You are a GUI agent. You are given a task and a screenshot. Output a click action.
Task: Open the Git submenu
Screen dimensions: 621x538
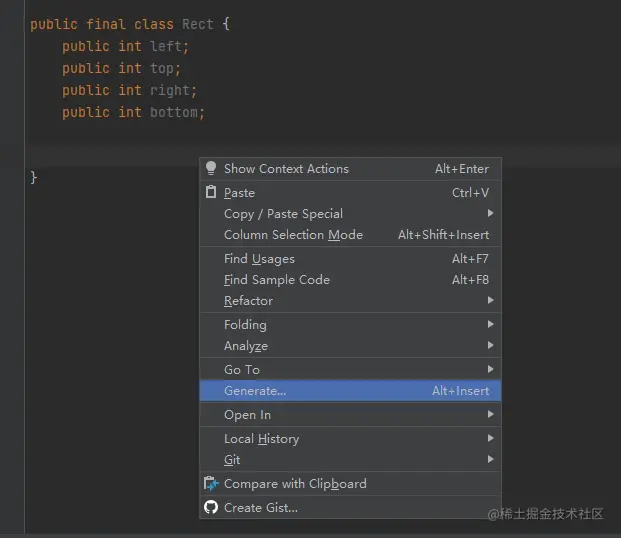click(351, 460)
